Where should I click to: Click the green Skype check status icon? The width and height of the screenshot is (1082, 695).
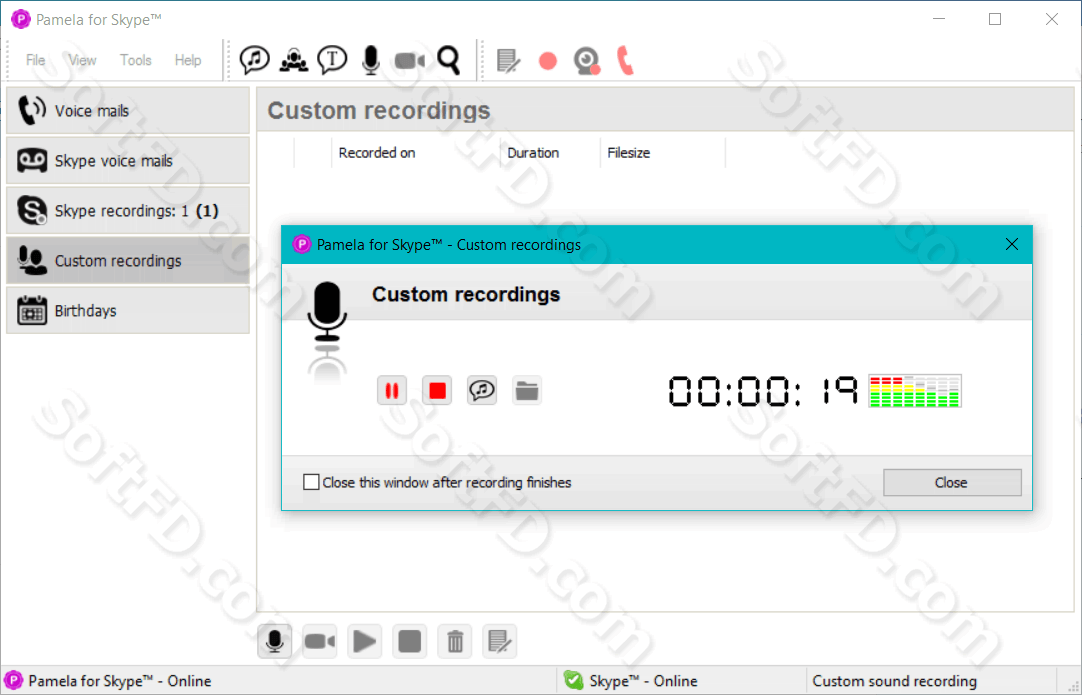click(573, 681)
